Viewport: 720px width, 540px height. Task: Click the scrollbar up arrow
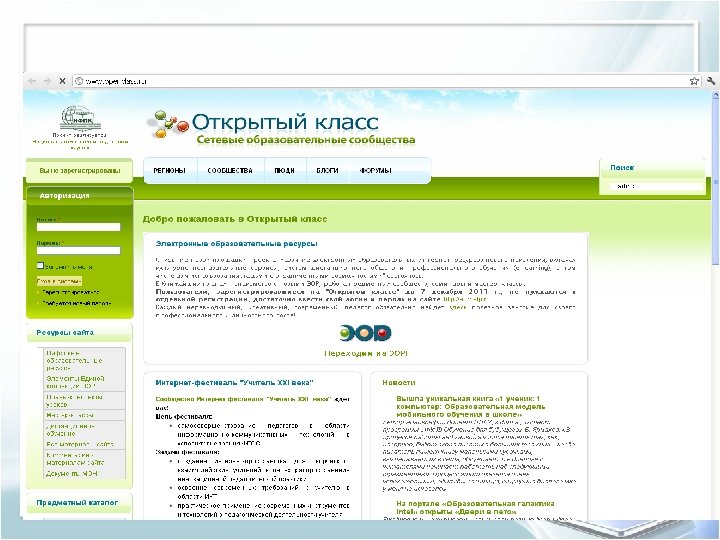coord(715,94)
